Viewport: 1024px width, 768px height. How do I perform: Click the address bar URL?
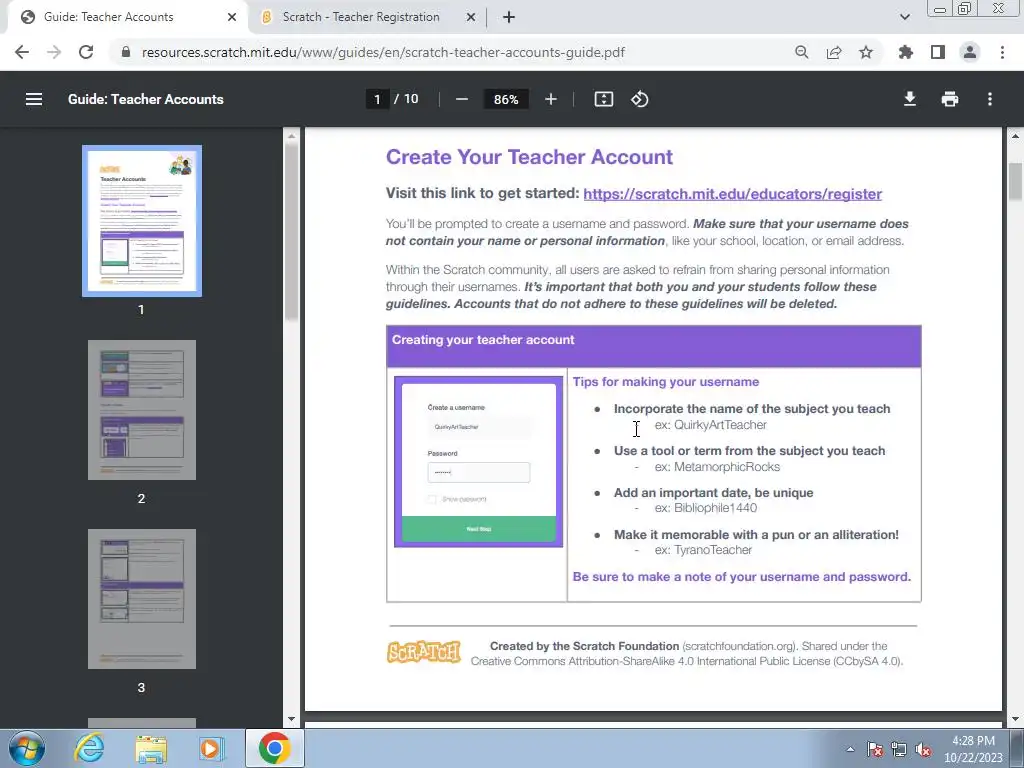pos(383,52)
